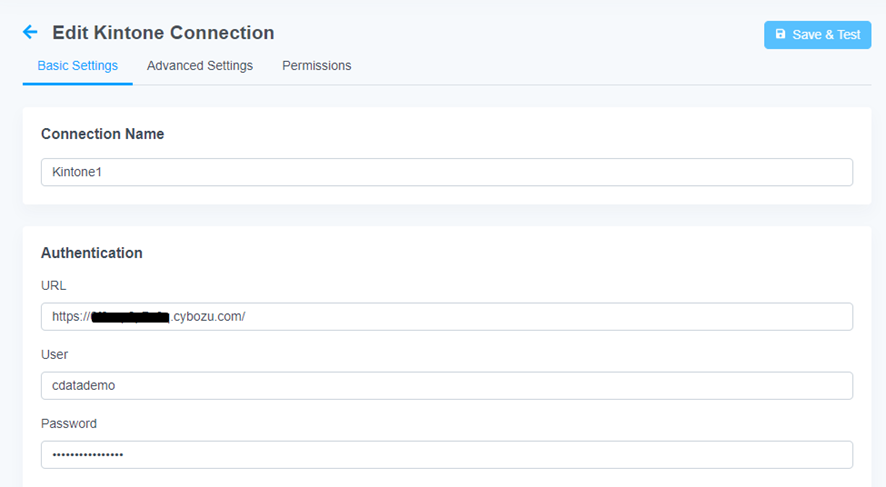Click the Save & Test button
The height and width of the screenshot is (487, 886).
coord(817,35)
